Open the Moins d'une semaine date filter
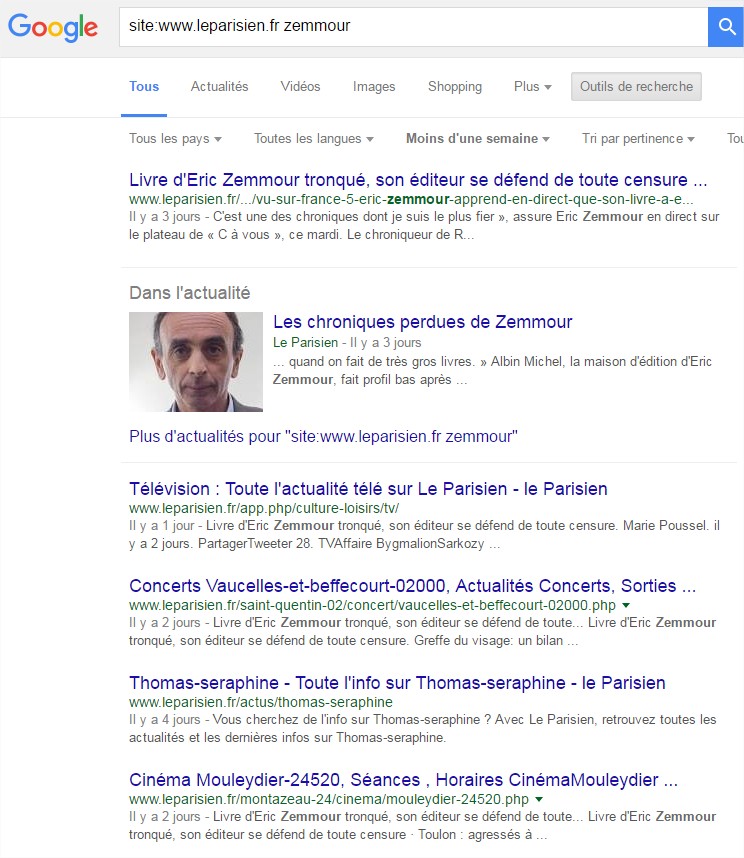This screenshot has width=744, height=858. tap(478, 138)
